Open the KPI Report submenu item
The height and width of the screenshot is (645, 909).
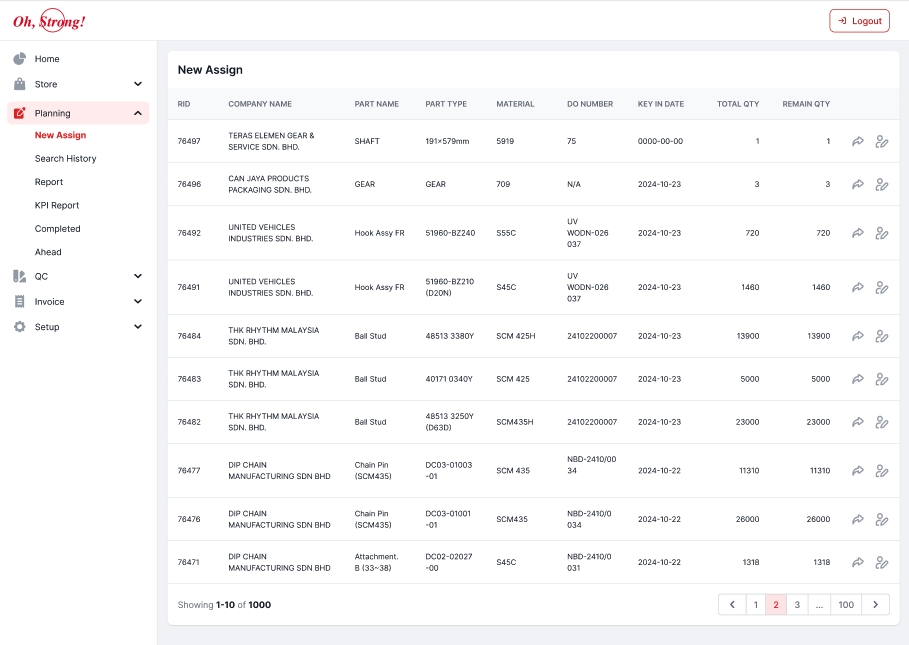tap(56, 206)
